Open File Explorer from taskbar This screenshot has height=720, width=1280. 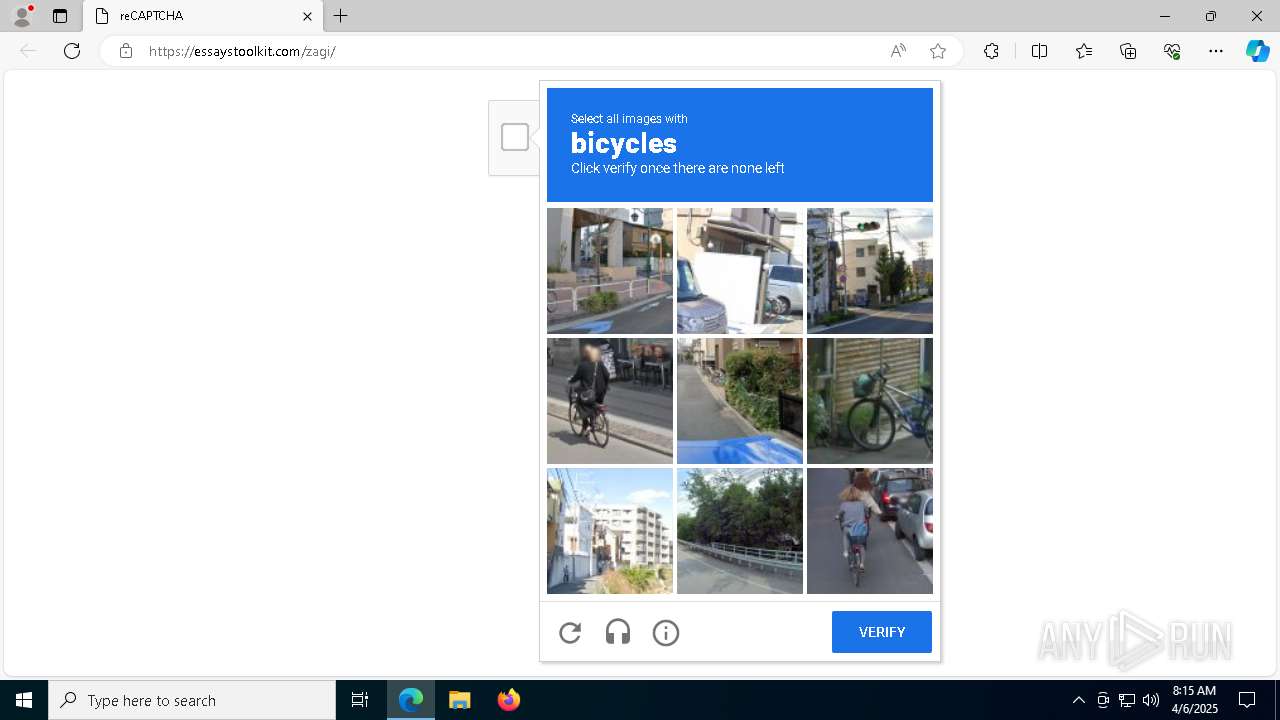pos(460,700)
